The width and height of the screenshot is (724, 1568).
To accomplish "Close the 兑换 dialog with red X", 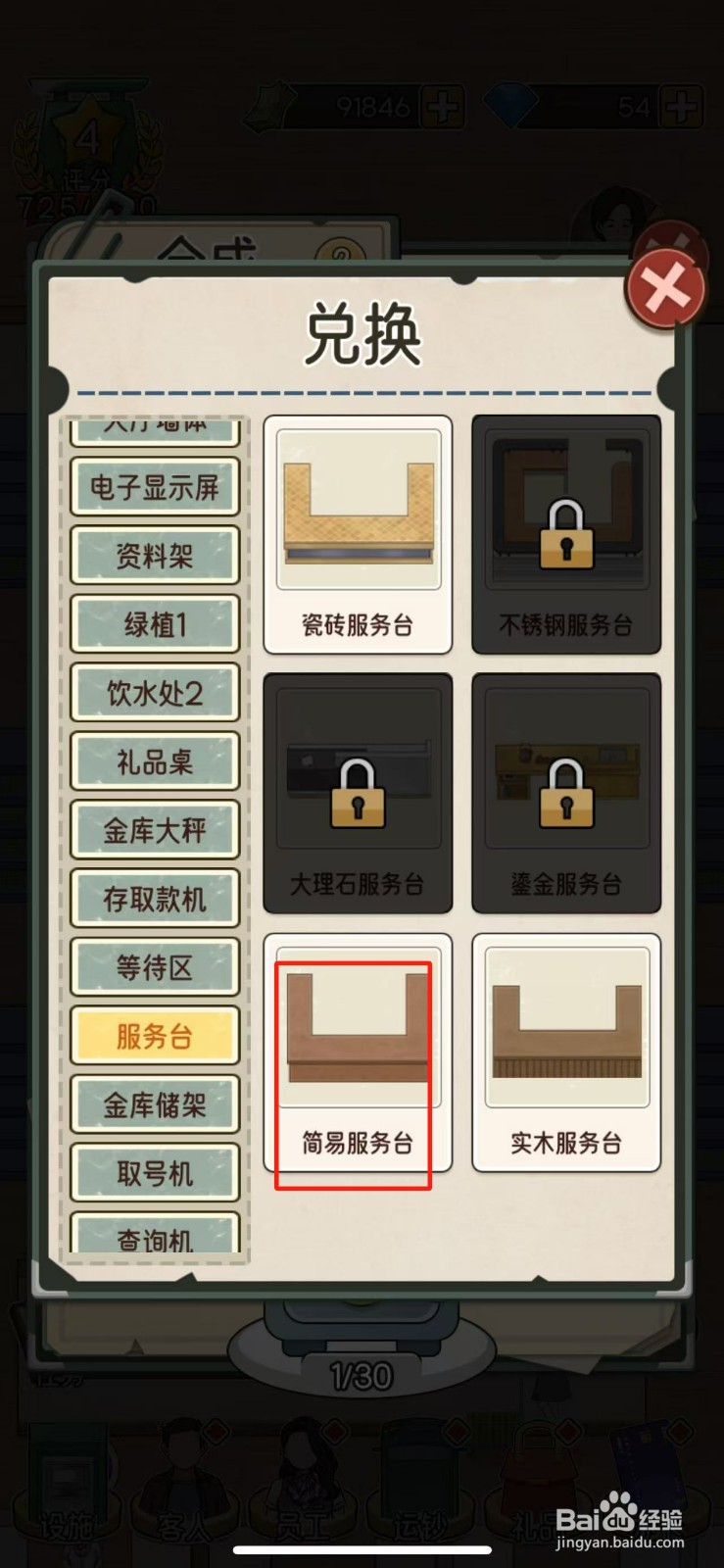I will [x=665, y=289].
